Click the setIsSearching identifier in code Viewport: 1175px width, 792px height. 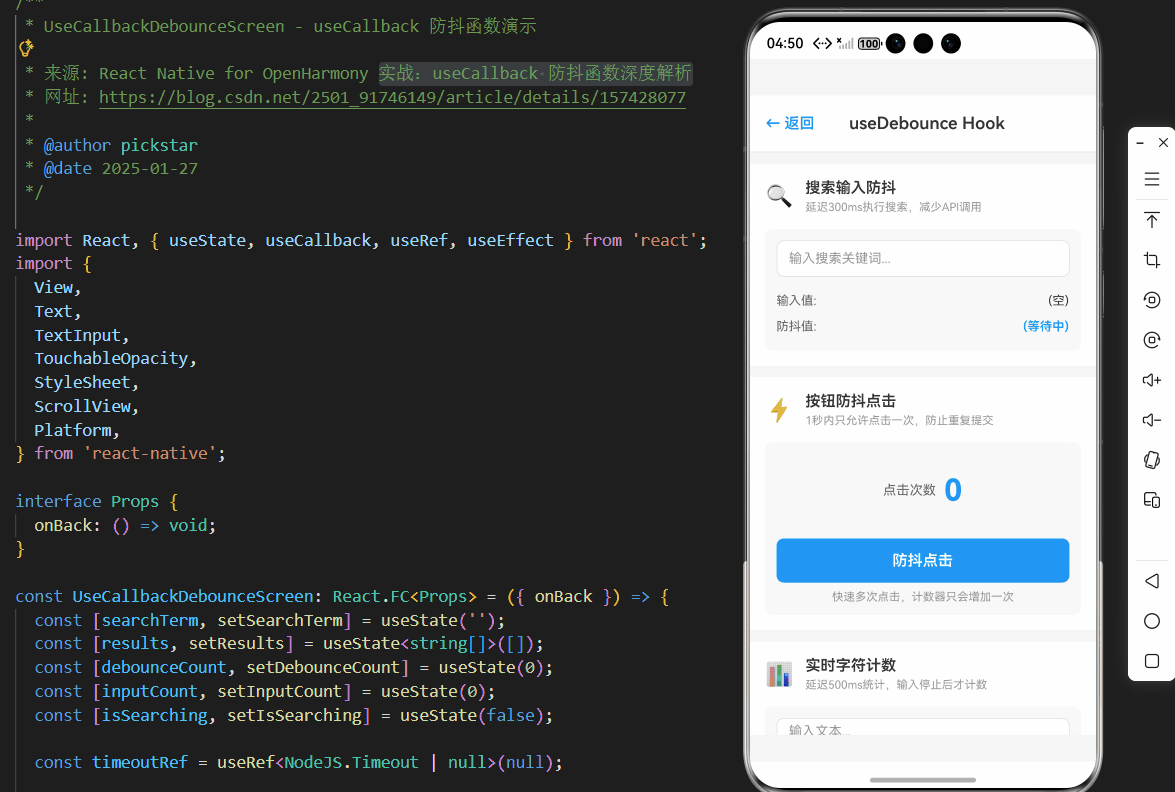point(294,716)
